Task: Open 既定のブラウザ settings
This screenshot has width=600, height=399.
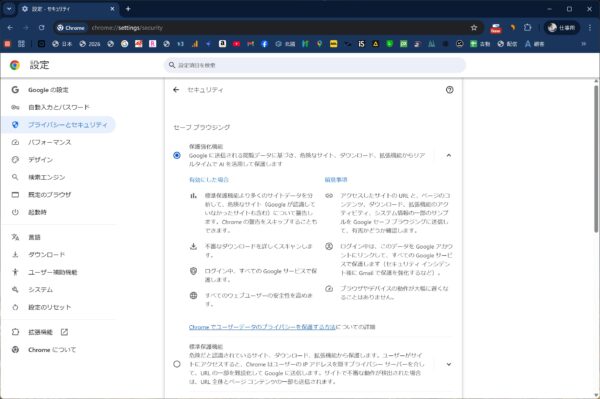Action: 50,195
